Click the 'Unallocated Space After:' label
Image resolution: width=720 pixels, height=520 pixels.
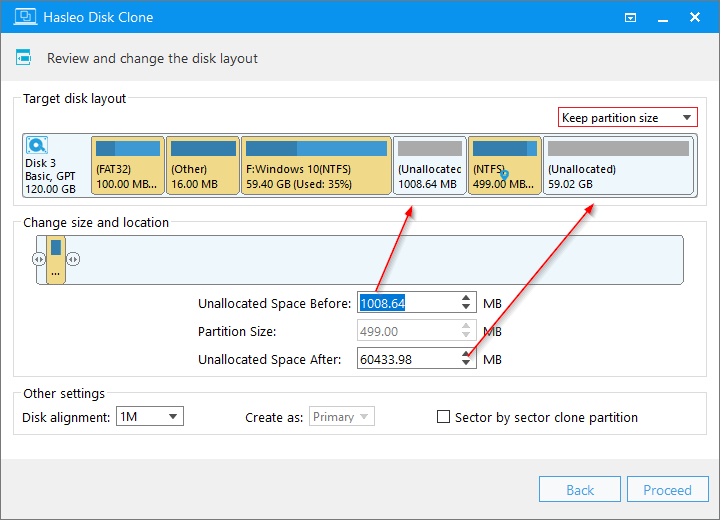[270, 359]
